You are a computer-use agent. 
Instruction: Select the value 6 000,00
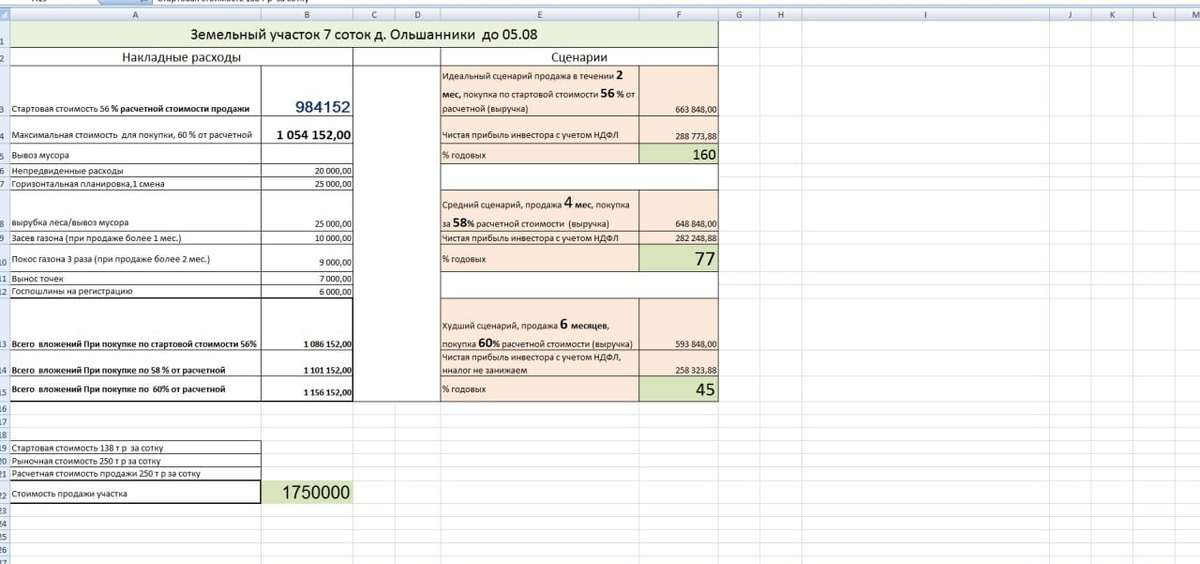coord(307,291)
